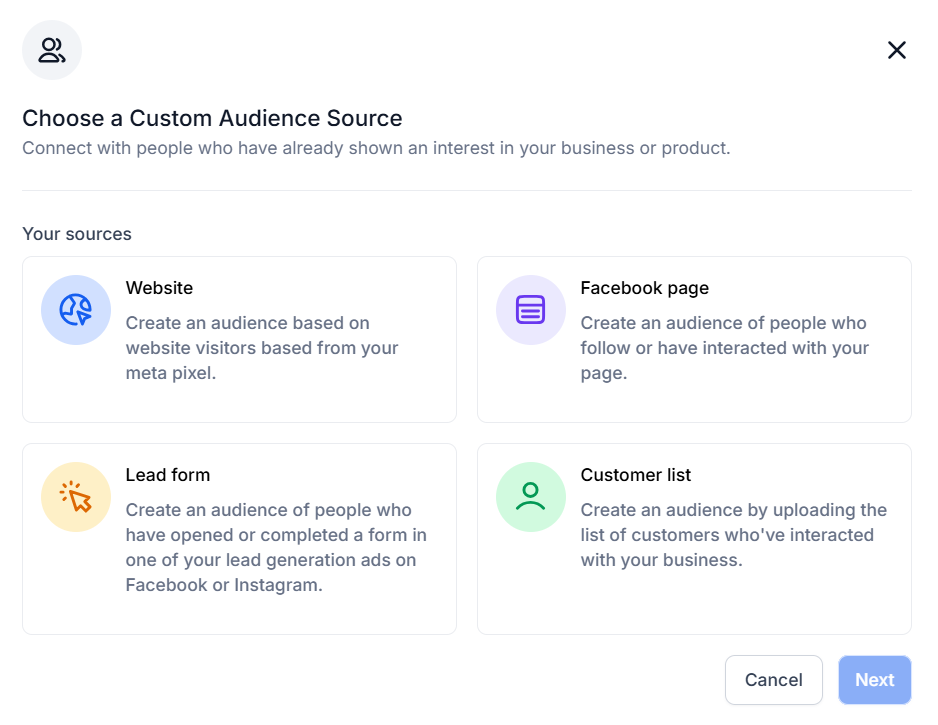Image resolution: width=938 pixels, height=725 pixels.
Task: Select the Customer list source title
Action: coord(635,475)
